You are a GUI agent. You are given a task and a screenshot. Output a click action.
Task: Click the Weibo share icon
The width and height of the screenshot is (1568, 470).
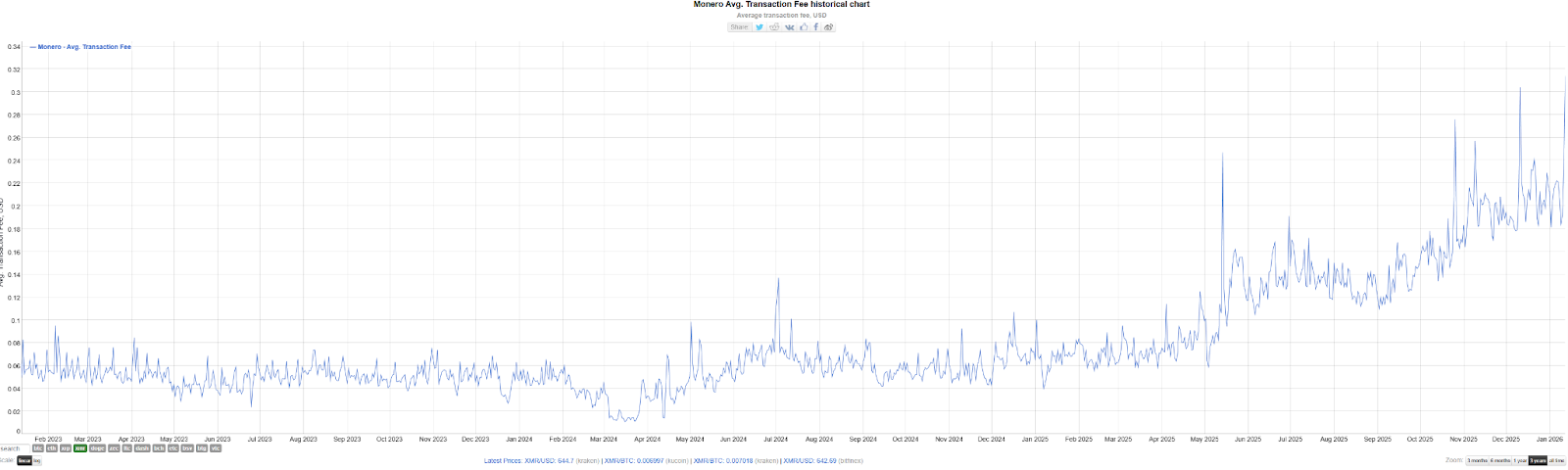[x=828, y=27]
